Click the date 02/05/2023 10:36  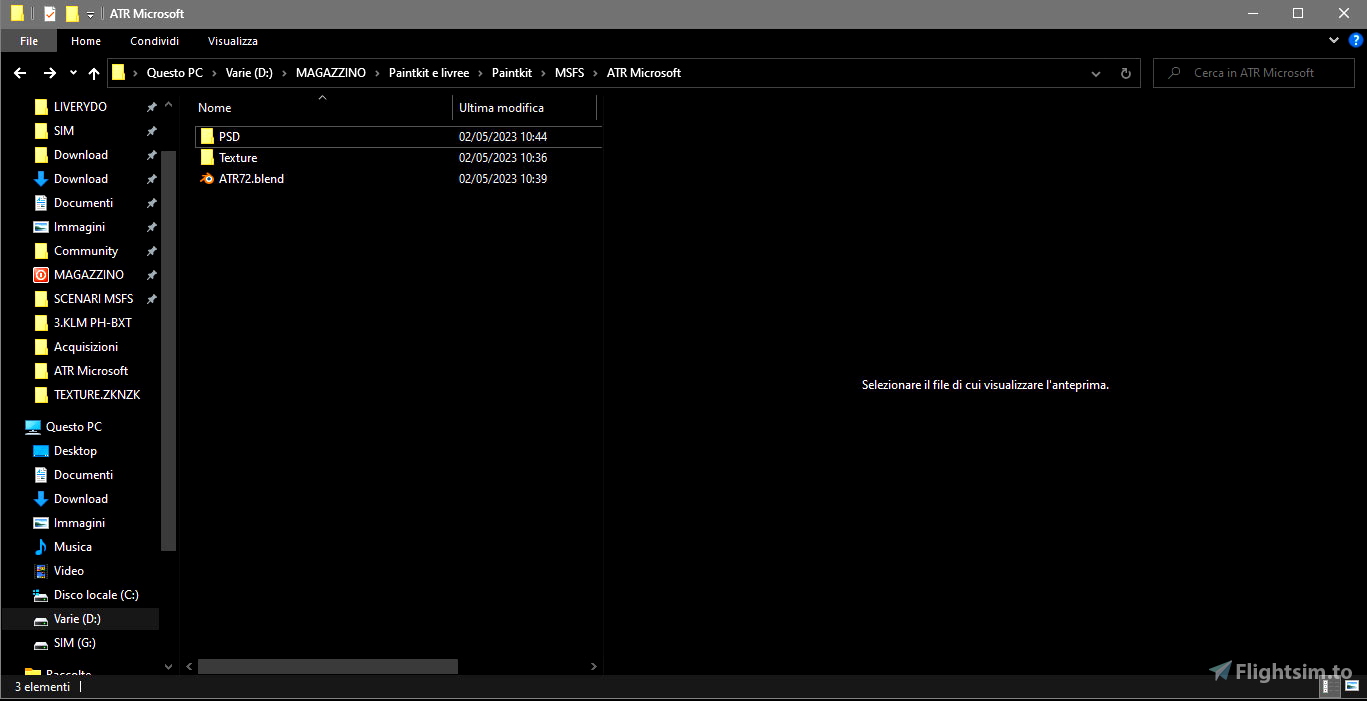click(x=503, y=158)
